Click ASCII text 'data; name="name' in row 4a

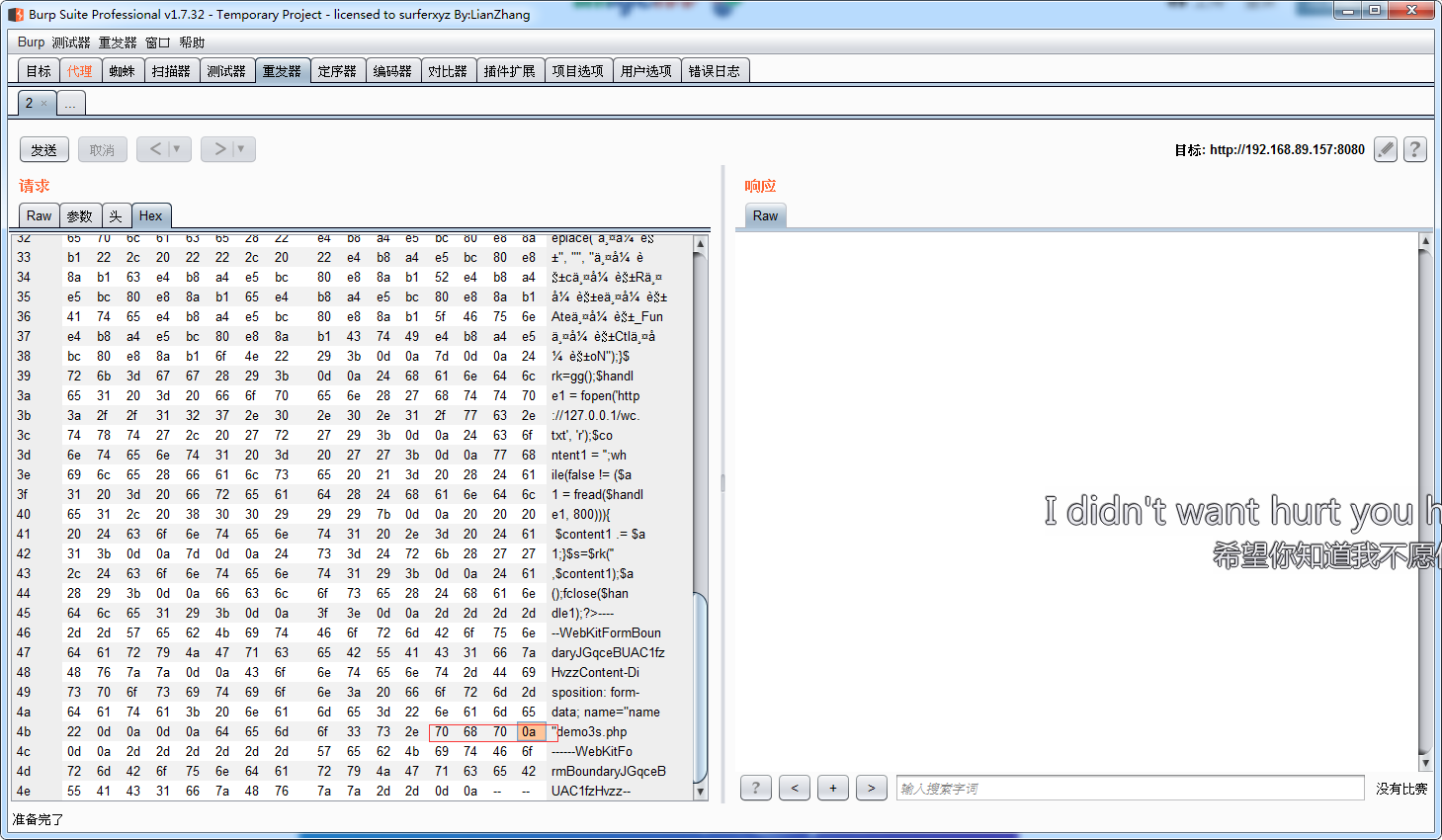606,713
